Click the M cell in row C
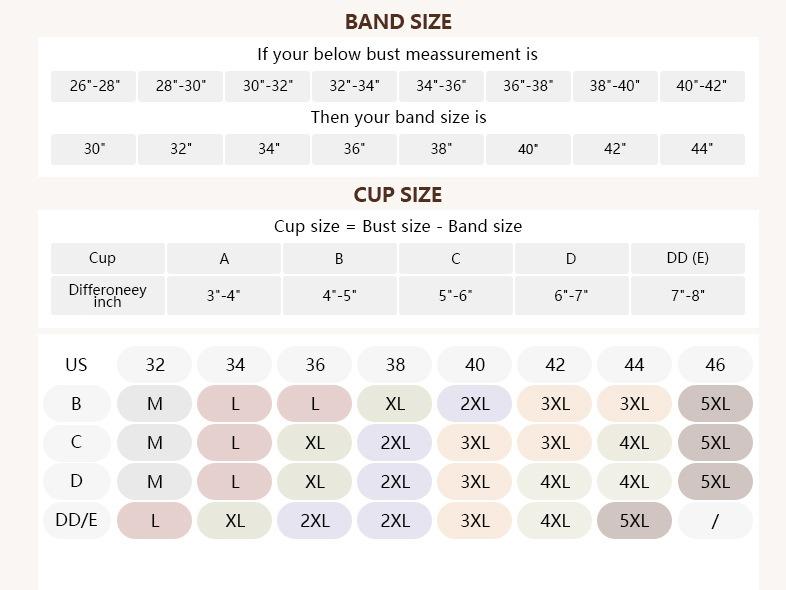786x590 pixels. pos(155,443)
